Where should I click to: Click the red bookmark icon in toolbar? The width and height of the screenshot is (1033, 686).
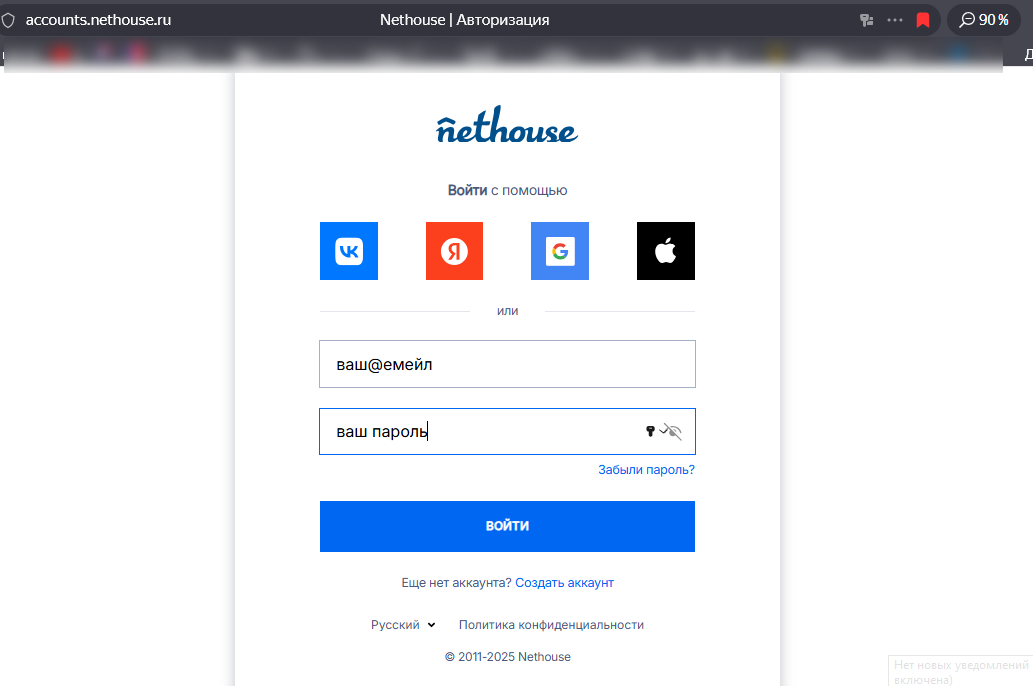[922, 19]
